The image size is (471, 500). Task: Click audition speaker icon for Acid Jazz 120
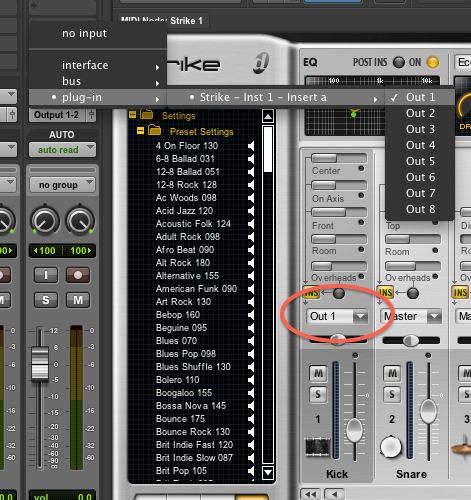tap(251, 211)
